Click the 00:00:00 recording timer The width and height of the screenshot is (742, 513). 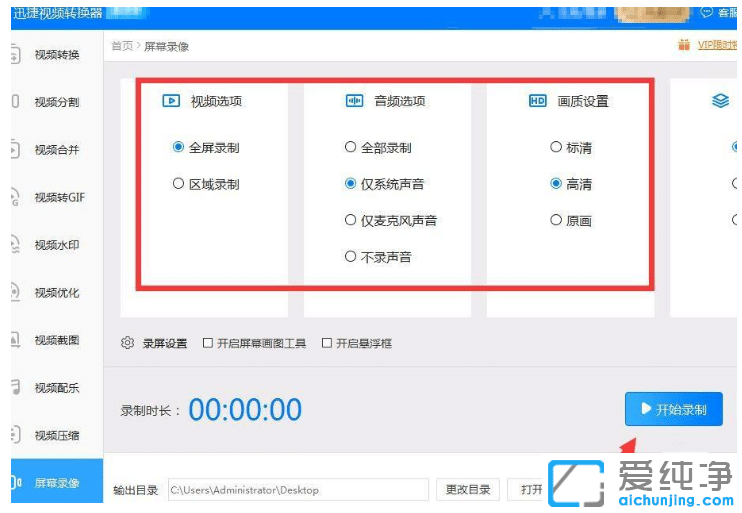[245, 409]
